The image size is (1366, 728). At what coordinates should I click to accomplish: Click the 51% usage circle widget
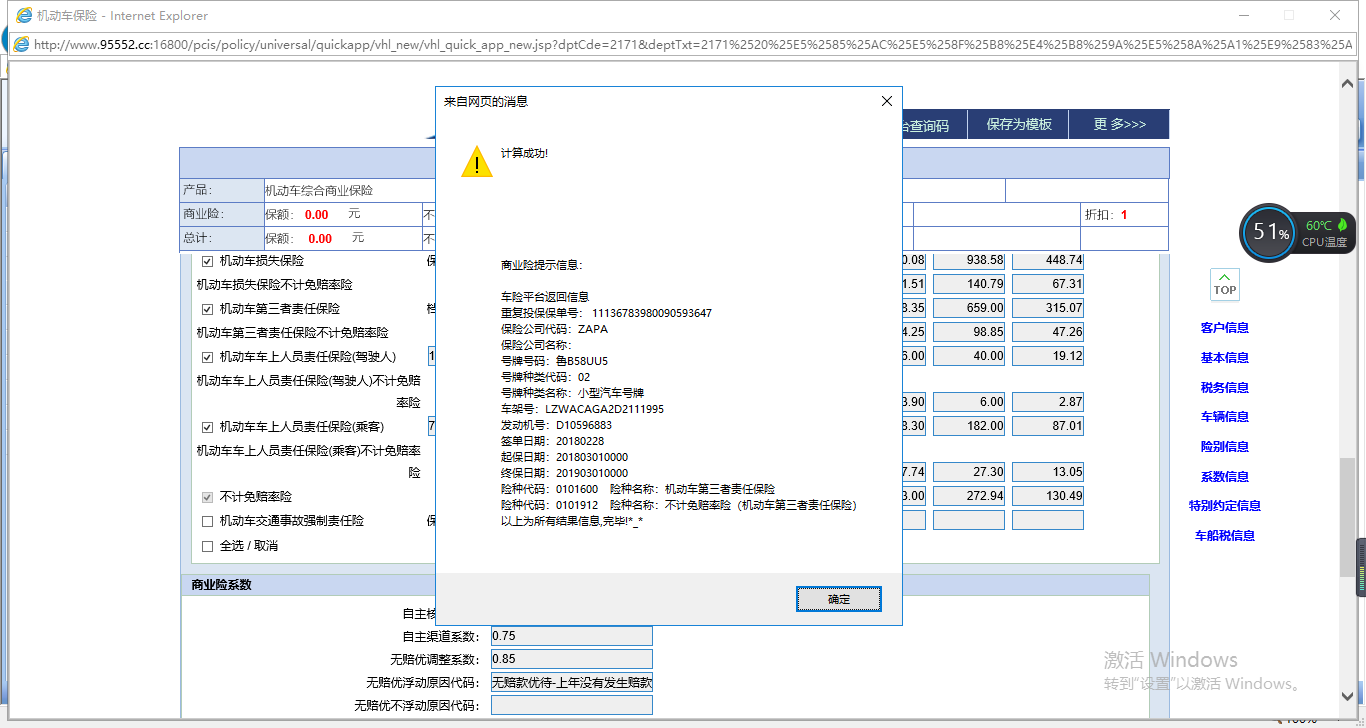(x=1269, y=233)
